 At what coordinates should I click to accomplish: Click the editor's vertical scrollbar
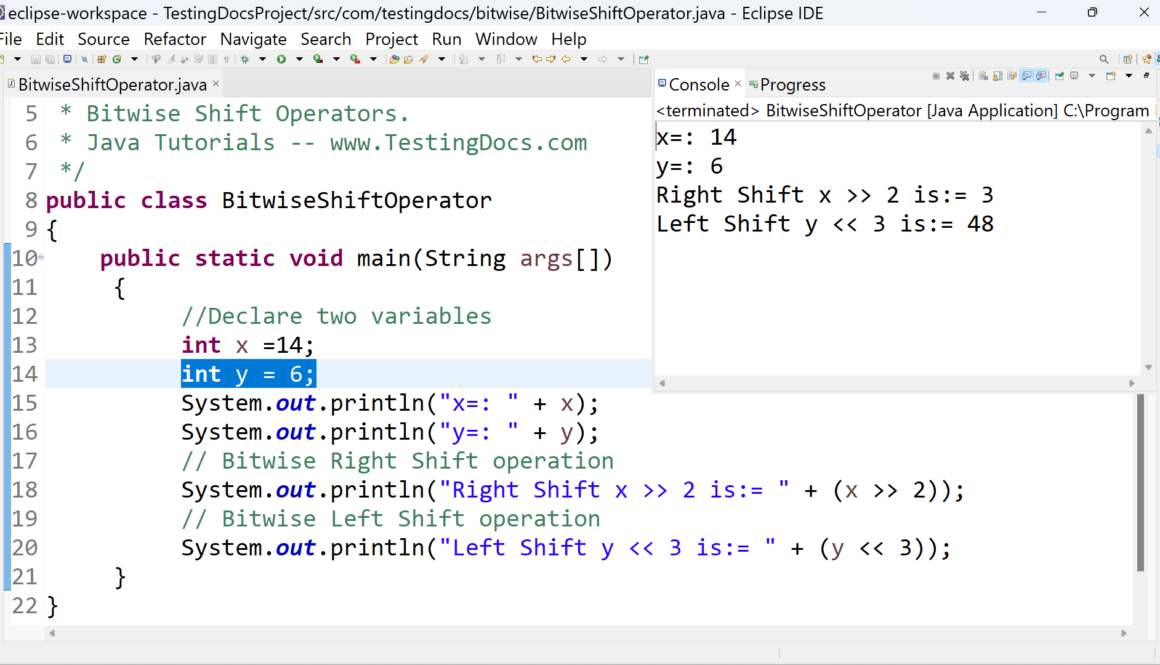[1140, 480]
